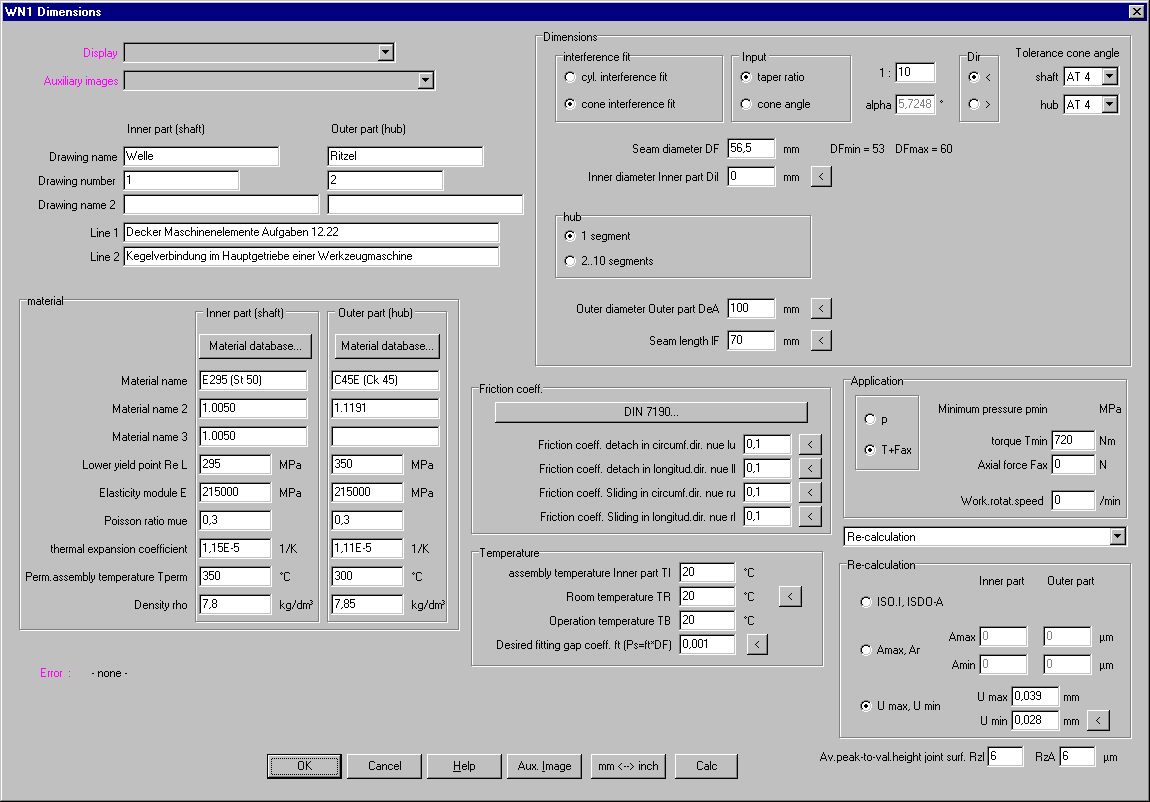Open the Auxiliary images dropdown
This screenshot has width=1150, height=802.
(x=425, y=81)
